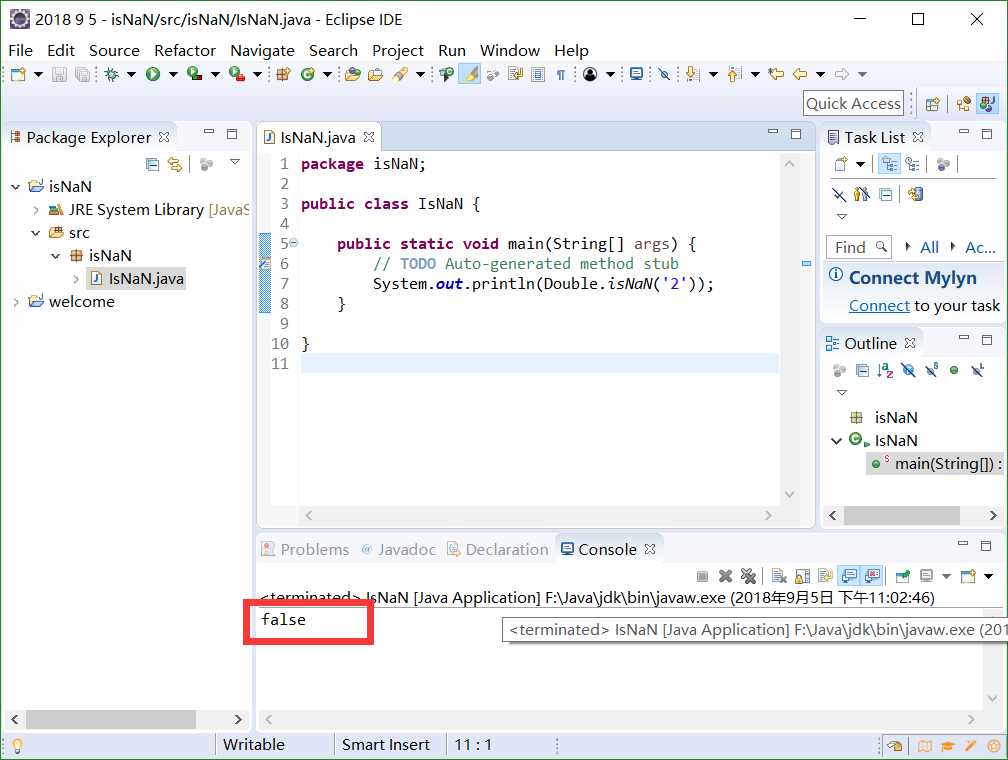This screenshot has height=760, width=1008.
Task: Toggle Hide Static Members in Outline
Action: (932, 370)
